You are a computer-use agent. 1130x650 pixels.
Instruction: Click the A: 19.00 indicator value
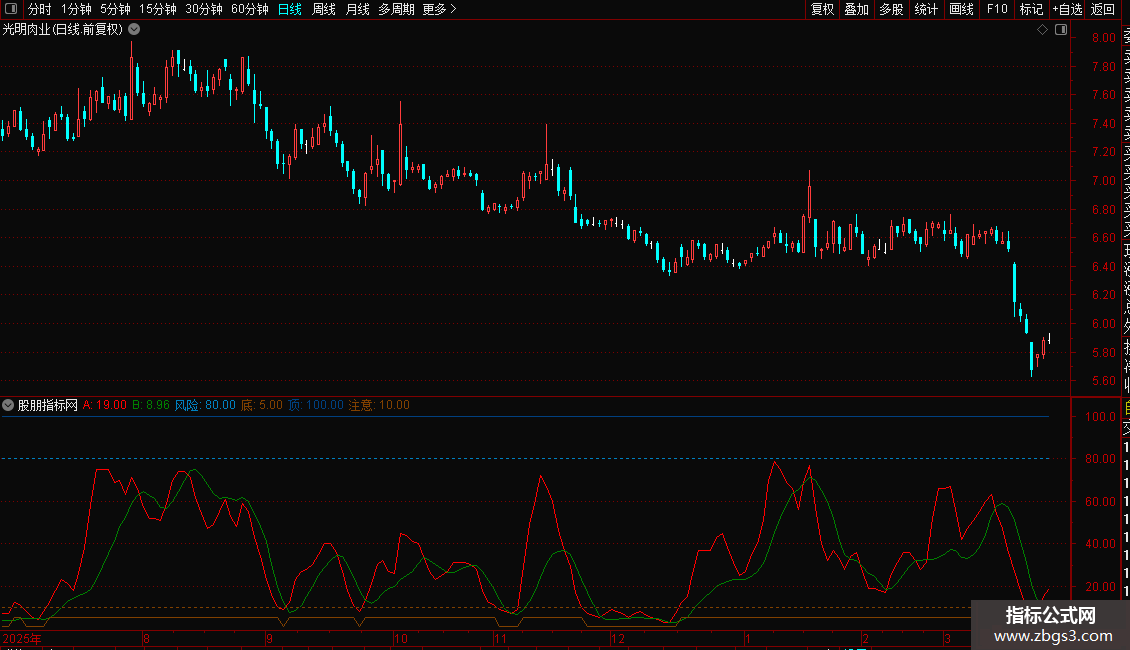(104, 405)
